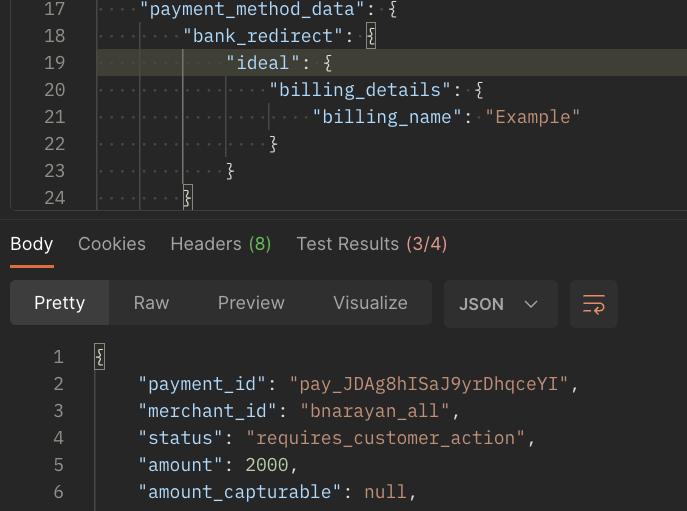Switch to Raw response view

click(151, 303)
